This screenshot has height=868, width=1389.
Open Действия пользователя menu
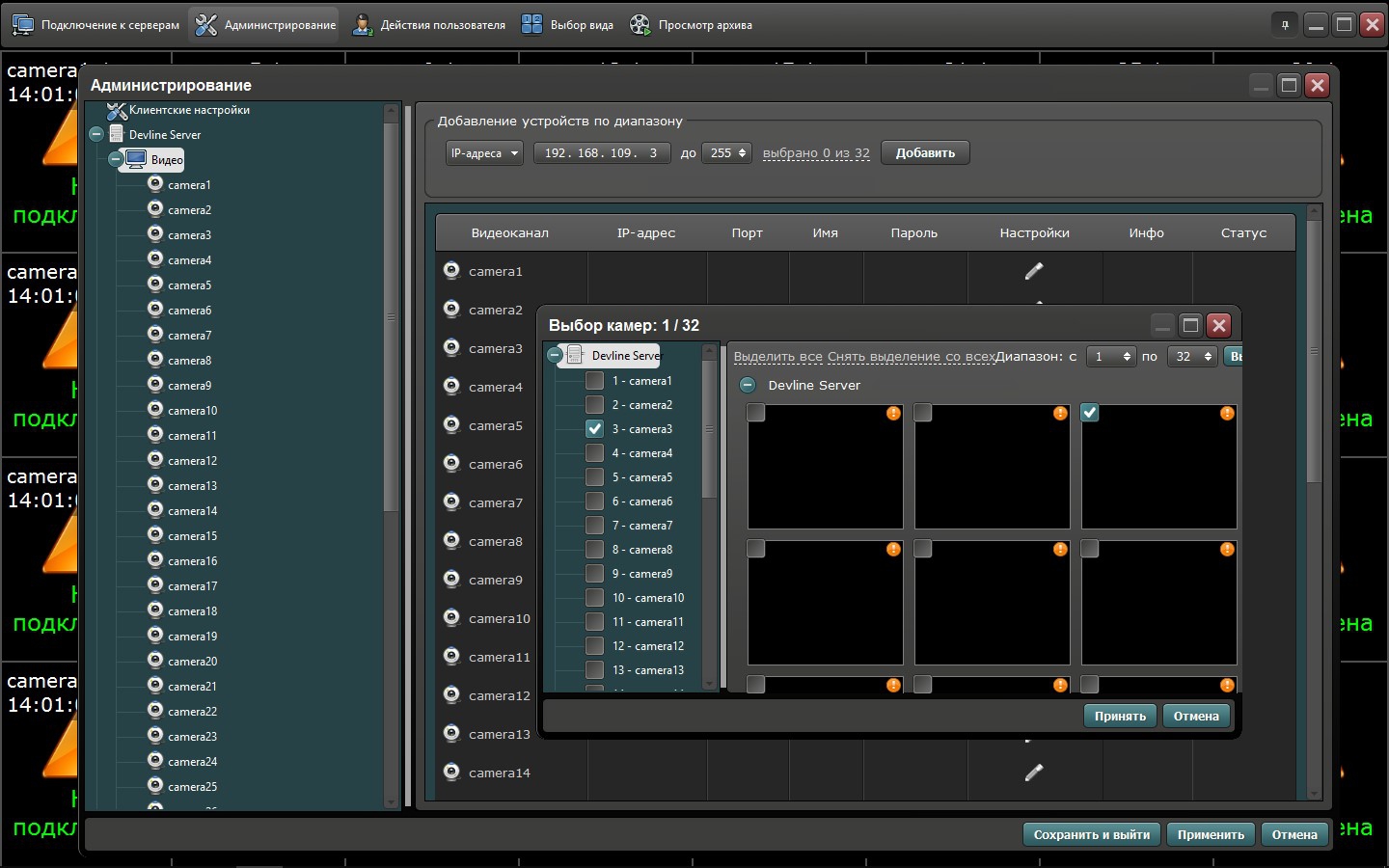429,25
